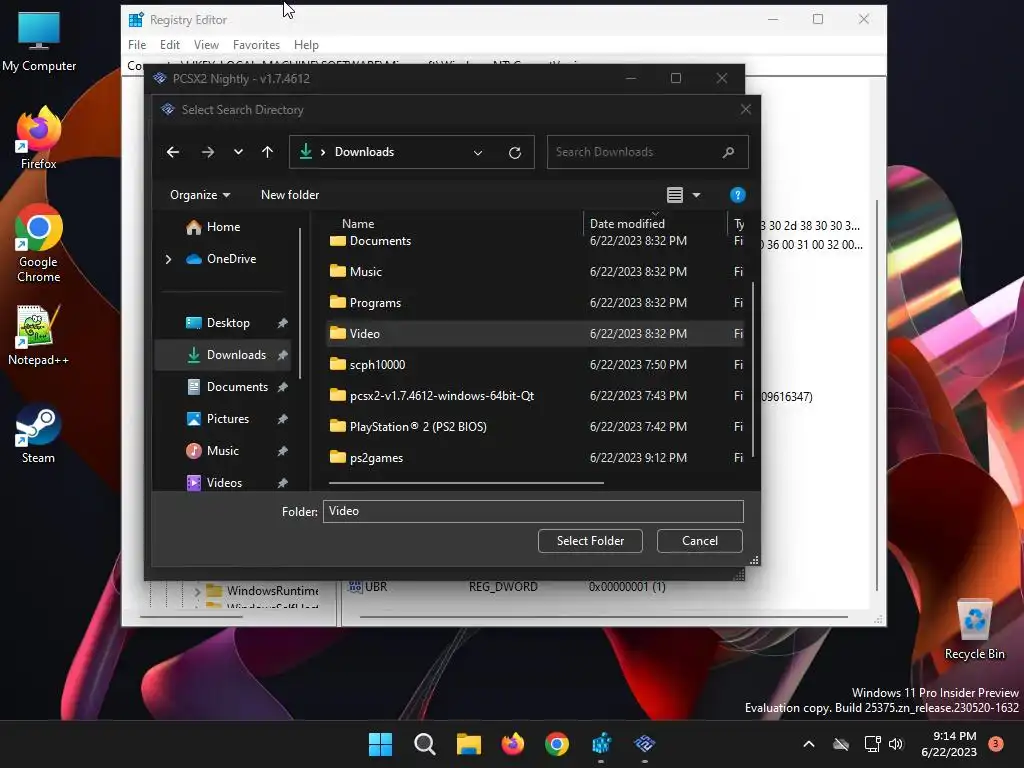Open Videos in the sidebar
1024x768 pixels.
pos(224,483)
